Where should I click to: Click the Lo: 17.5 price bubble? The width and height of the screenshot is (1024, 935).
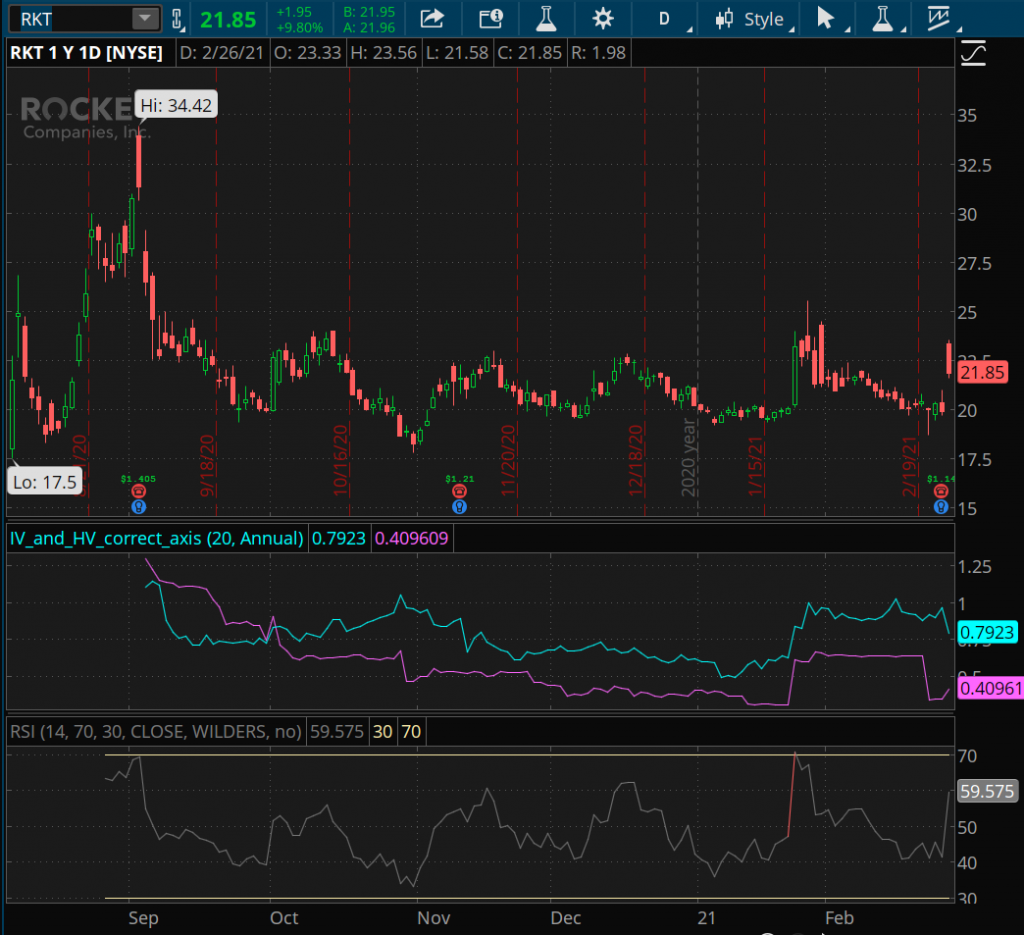[x=44, y=482]
